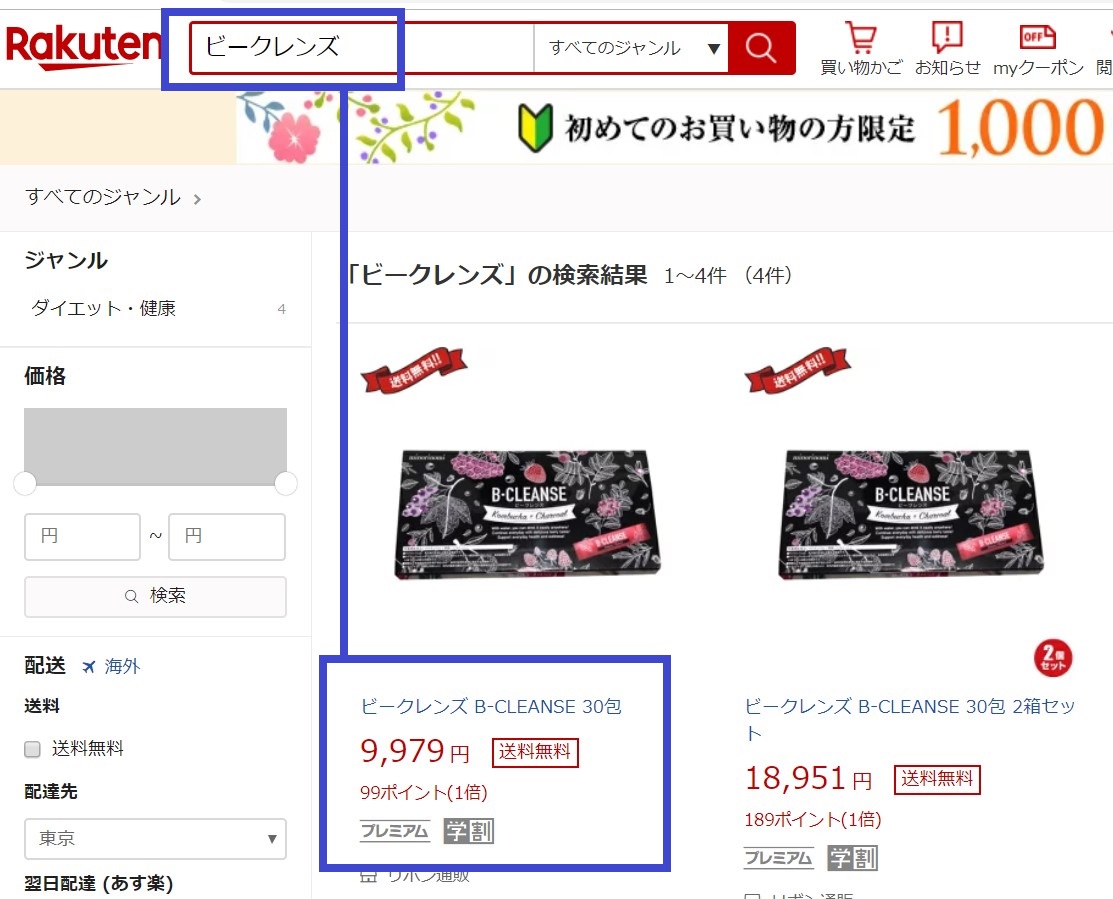The height and width of the screenshot is (899, 1113).
Task: Open ビークレンズ B-CLEANSE 30包 product link
Action: [491, 707]
